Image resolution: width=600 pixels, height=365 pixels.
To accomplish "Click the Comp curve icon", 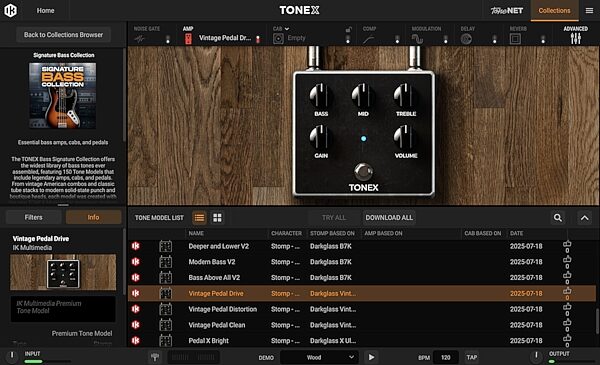I will pyautogui.click(x=368, y=39).
